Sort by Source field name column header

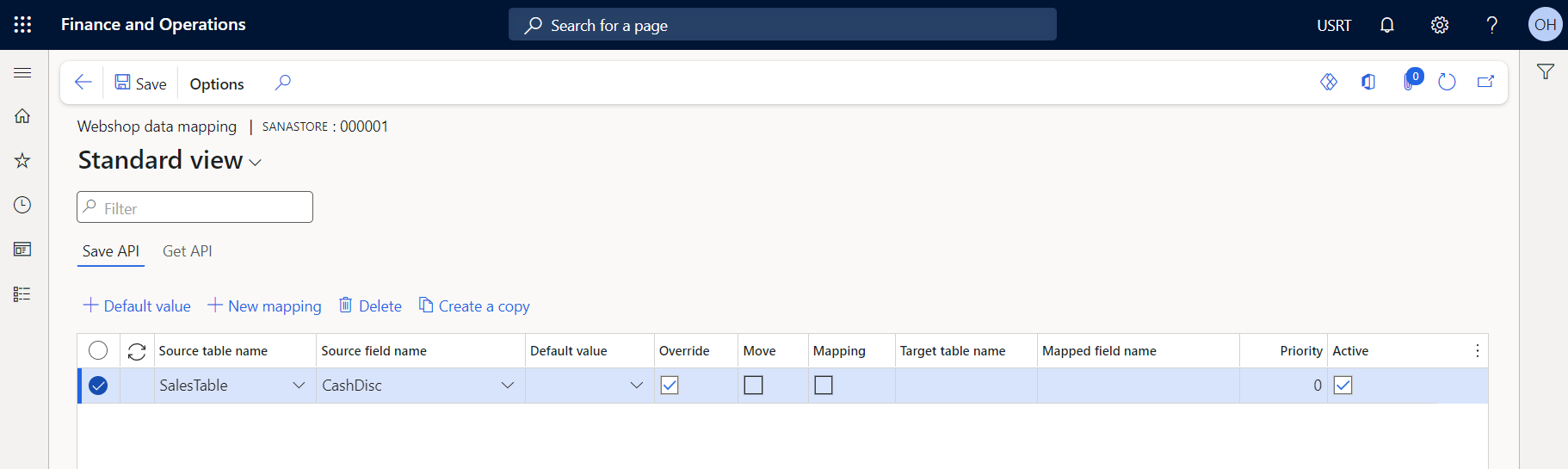tap(374, 351)
